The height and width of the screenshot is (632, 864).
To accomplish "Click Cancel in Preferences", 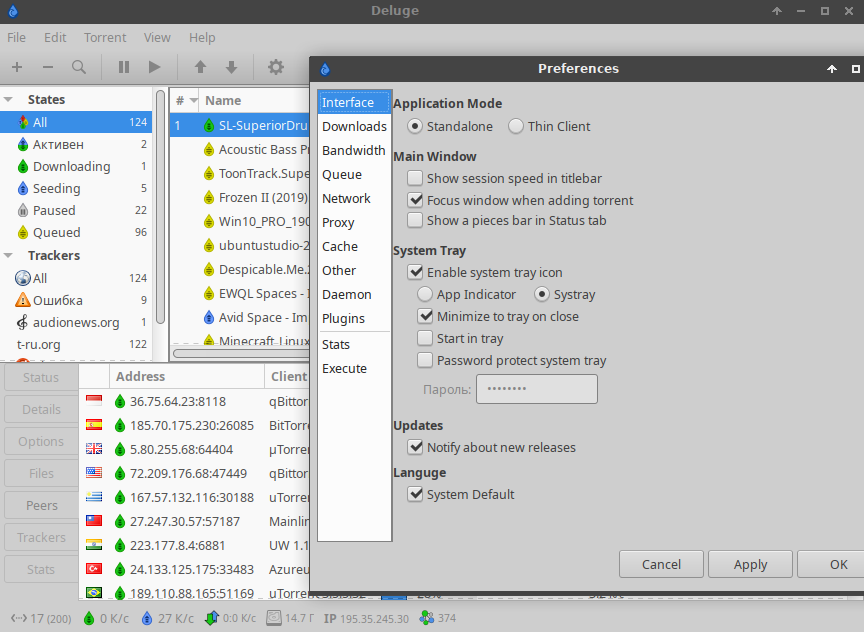I will (661, 564).
